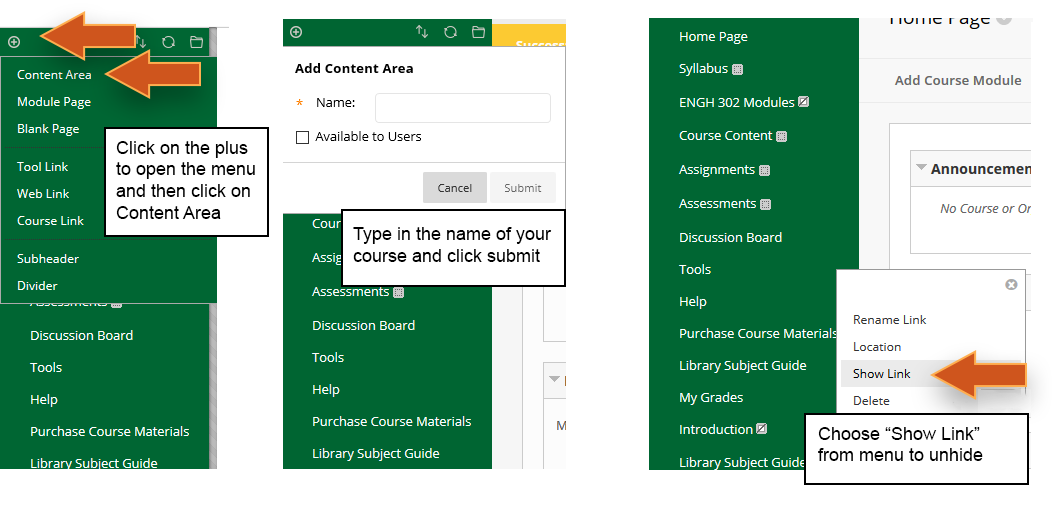Click the 'No Course or Or' announcements text

(x=985, y=208)
